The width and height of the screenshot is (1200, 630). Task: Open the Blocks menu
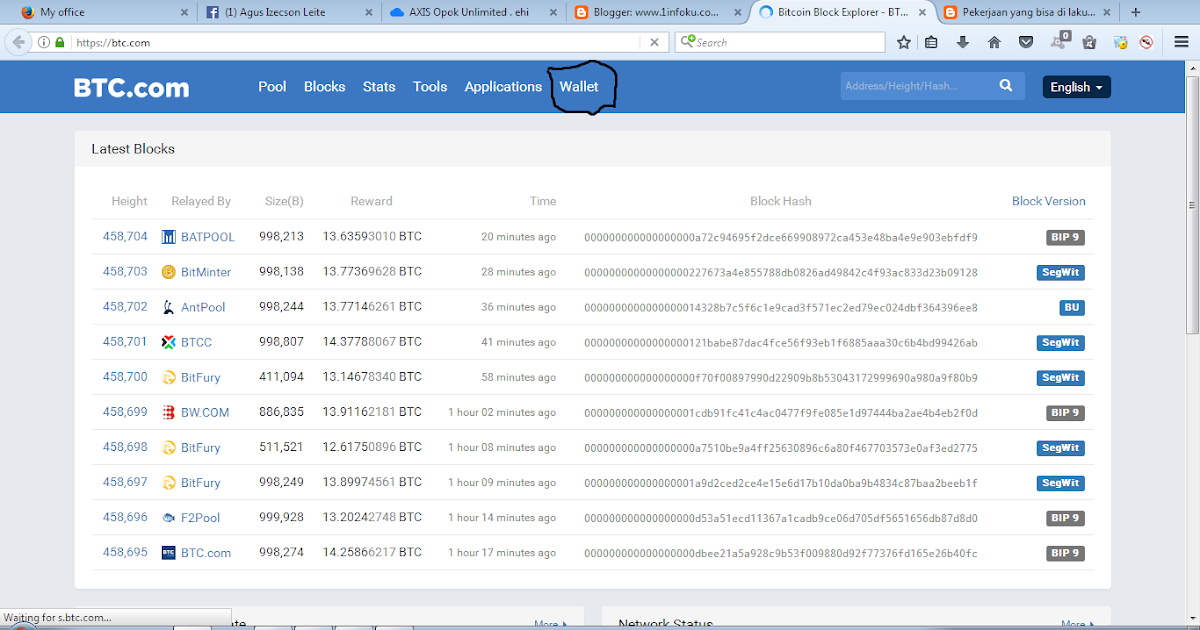click(324, 87)
